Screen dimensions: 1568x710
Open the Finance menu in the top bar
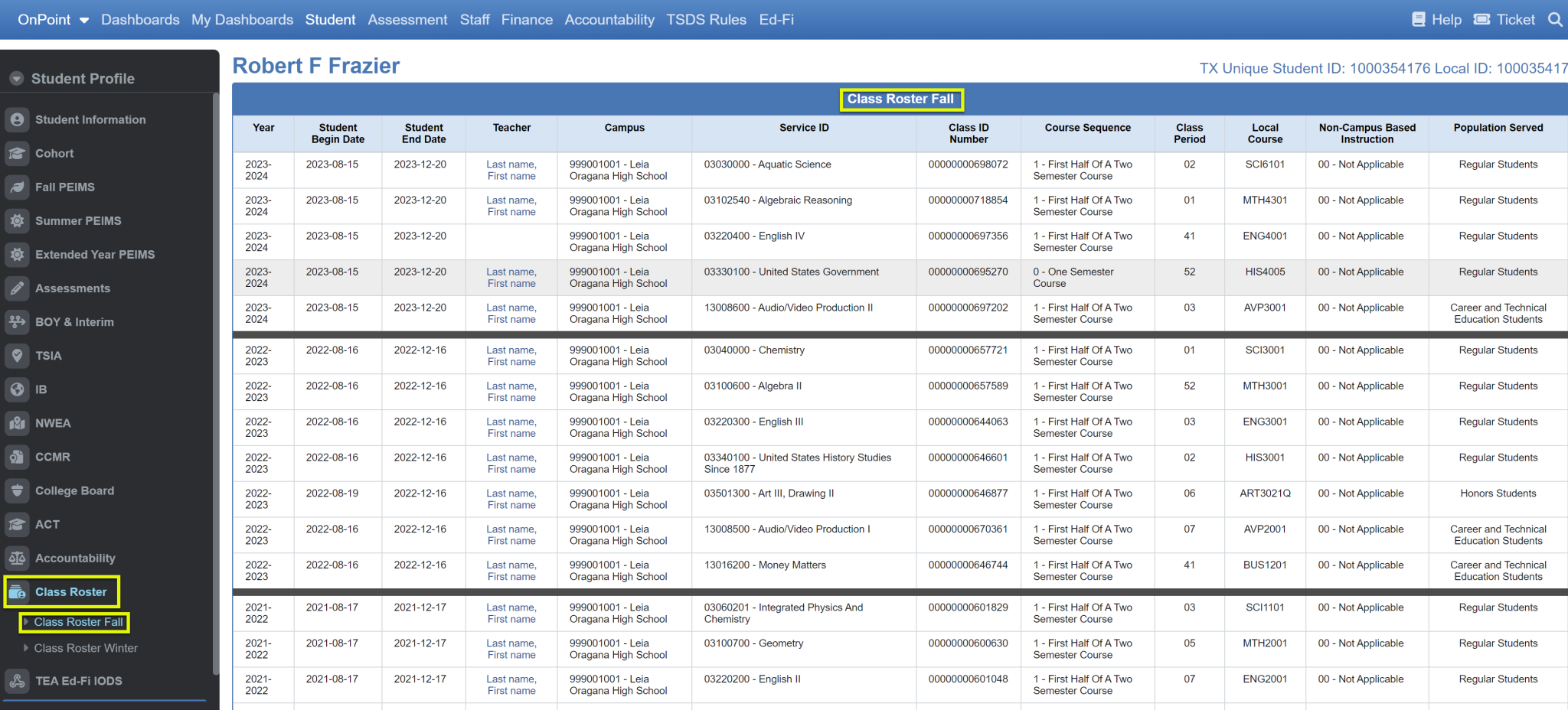tap(527, 19)
